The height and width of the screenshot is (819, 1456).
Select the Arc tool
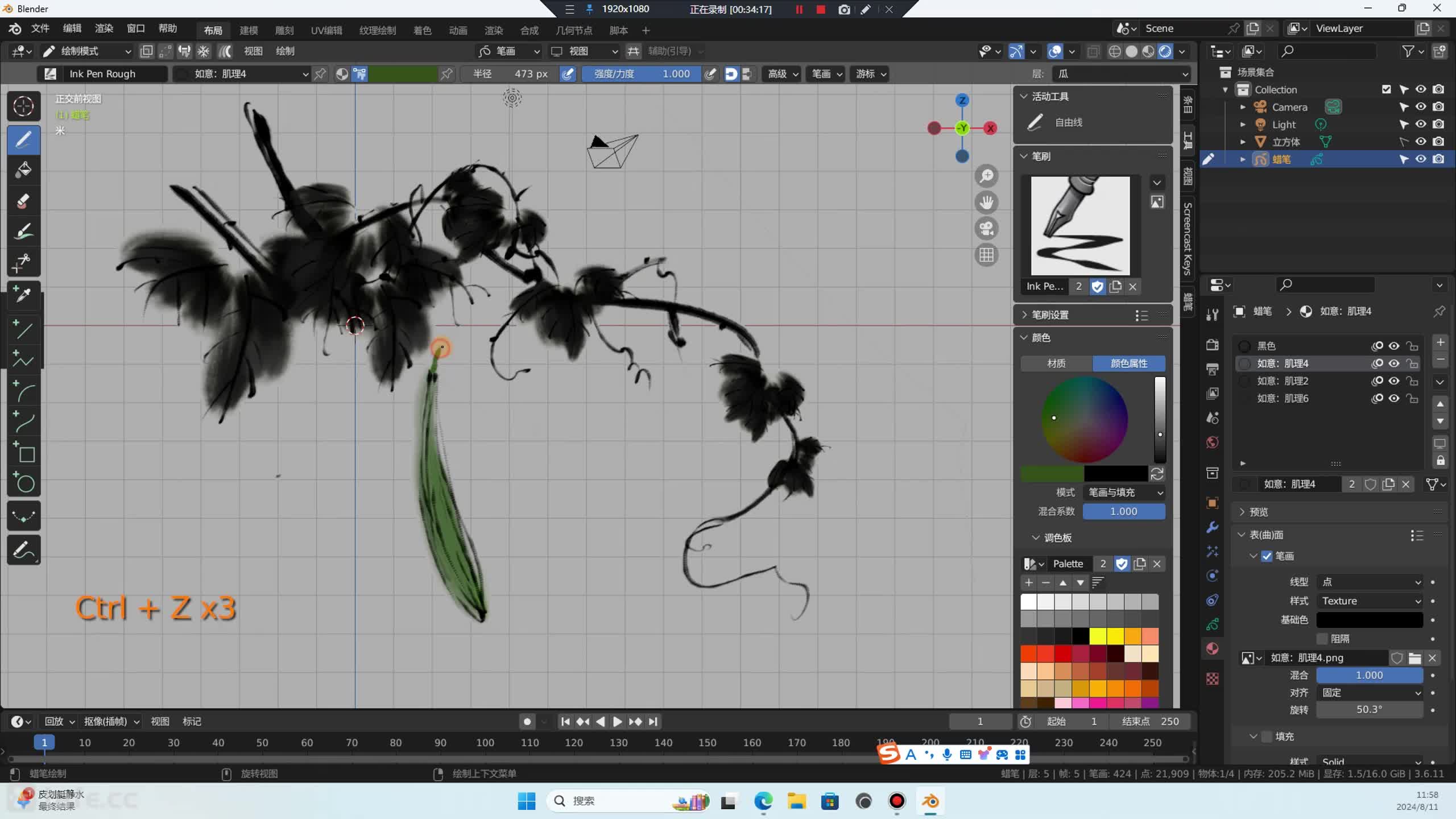tap(23, 391)
